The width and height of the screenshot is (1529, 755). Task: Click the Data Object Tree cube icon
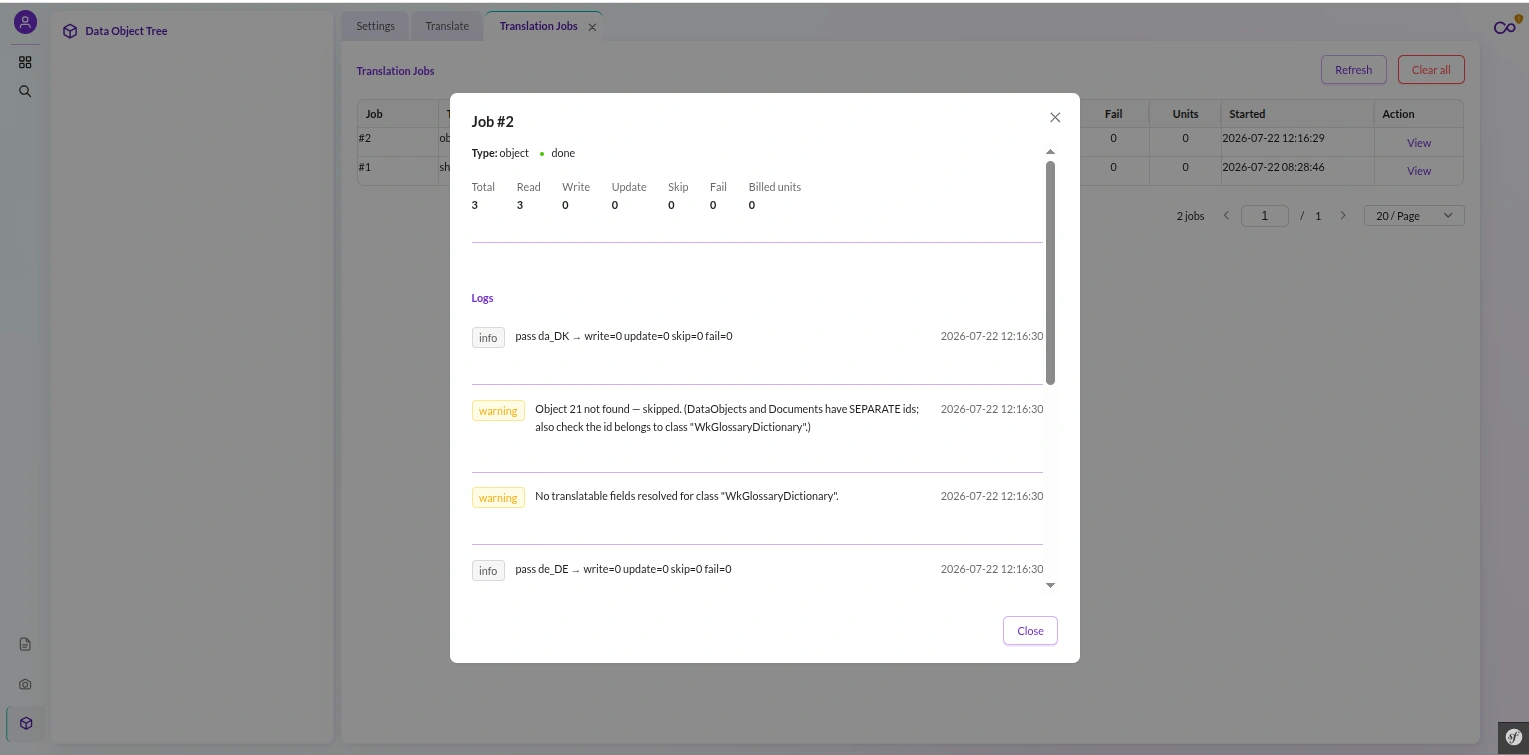[x=70, y=31]
